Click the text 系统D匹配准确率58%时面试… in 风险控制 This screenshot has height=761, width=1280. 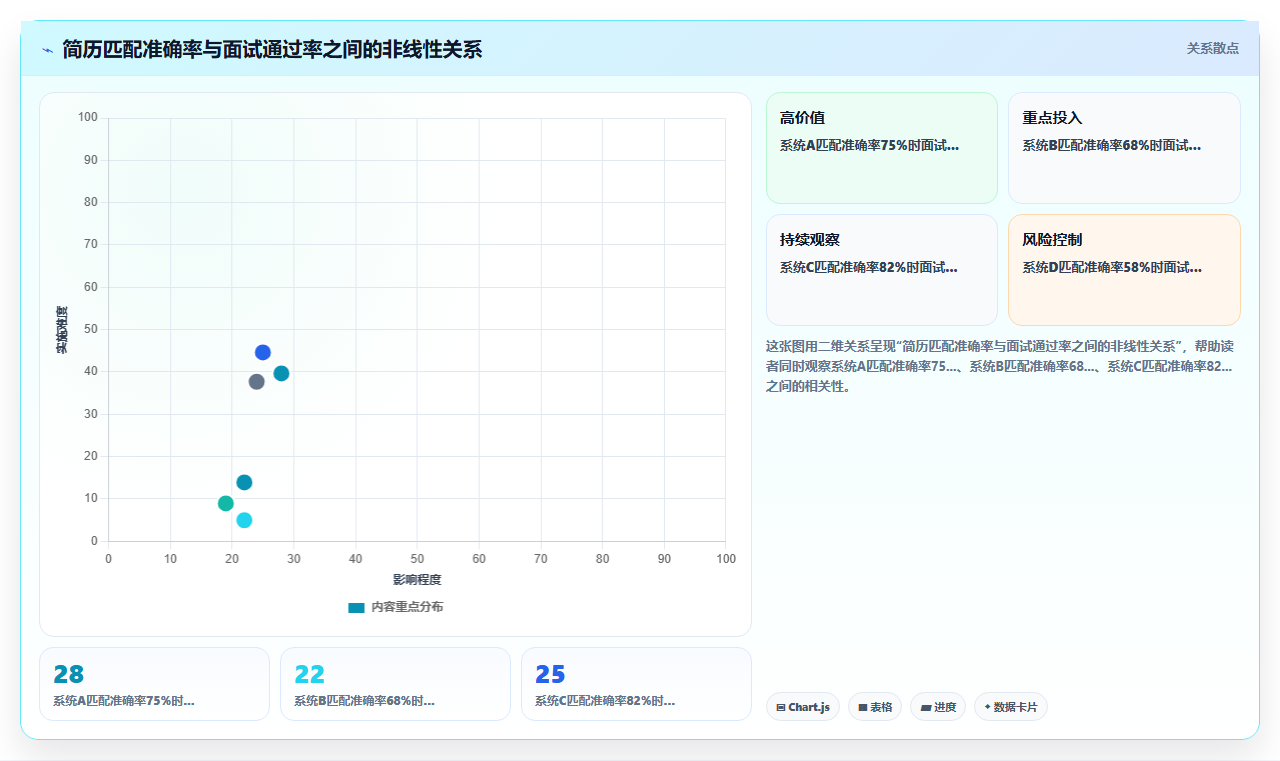1112,267
